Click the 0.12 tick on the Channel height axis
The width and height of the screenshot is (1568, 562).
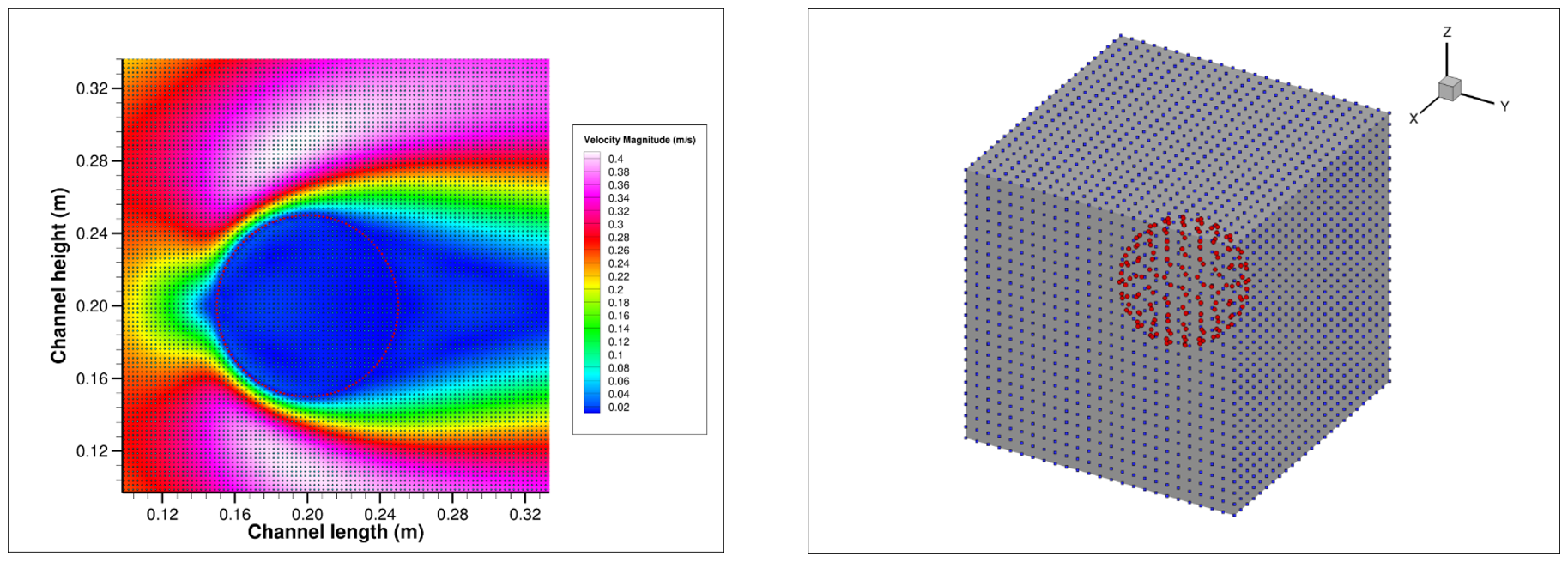tap(92, 451)
